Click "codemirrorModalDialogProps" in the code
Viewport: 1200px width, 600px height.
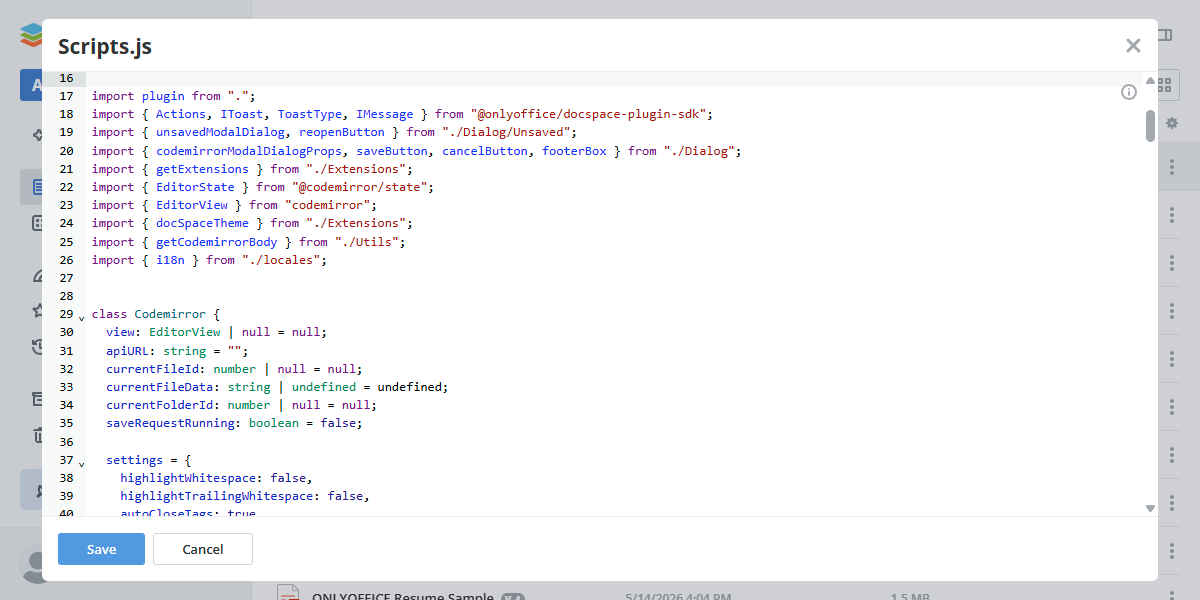pyautogui.click(x=249, y=151)
